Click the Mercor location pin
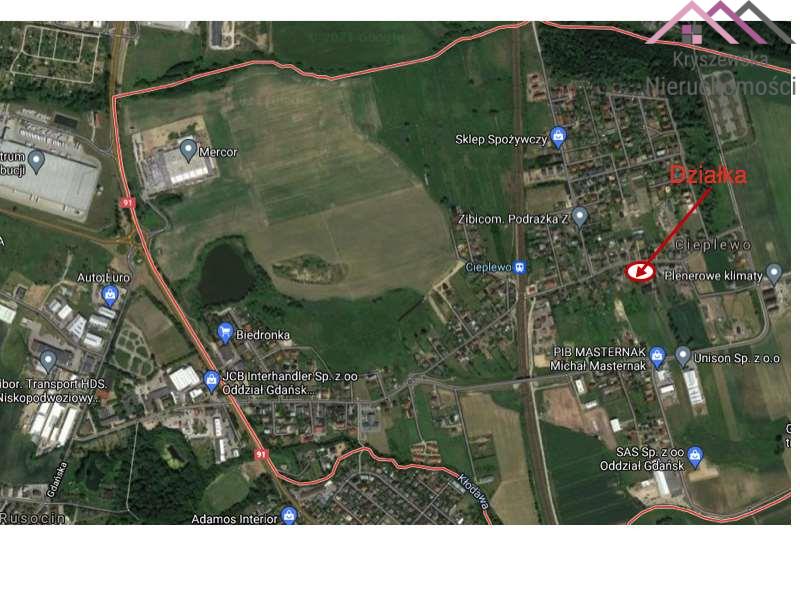Viewport: 800px width, 600px height. (188, 150)
